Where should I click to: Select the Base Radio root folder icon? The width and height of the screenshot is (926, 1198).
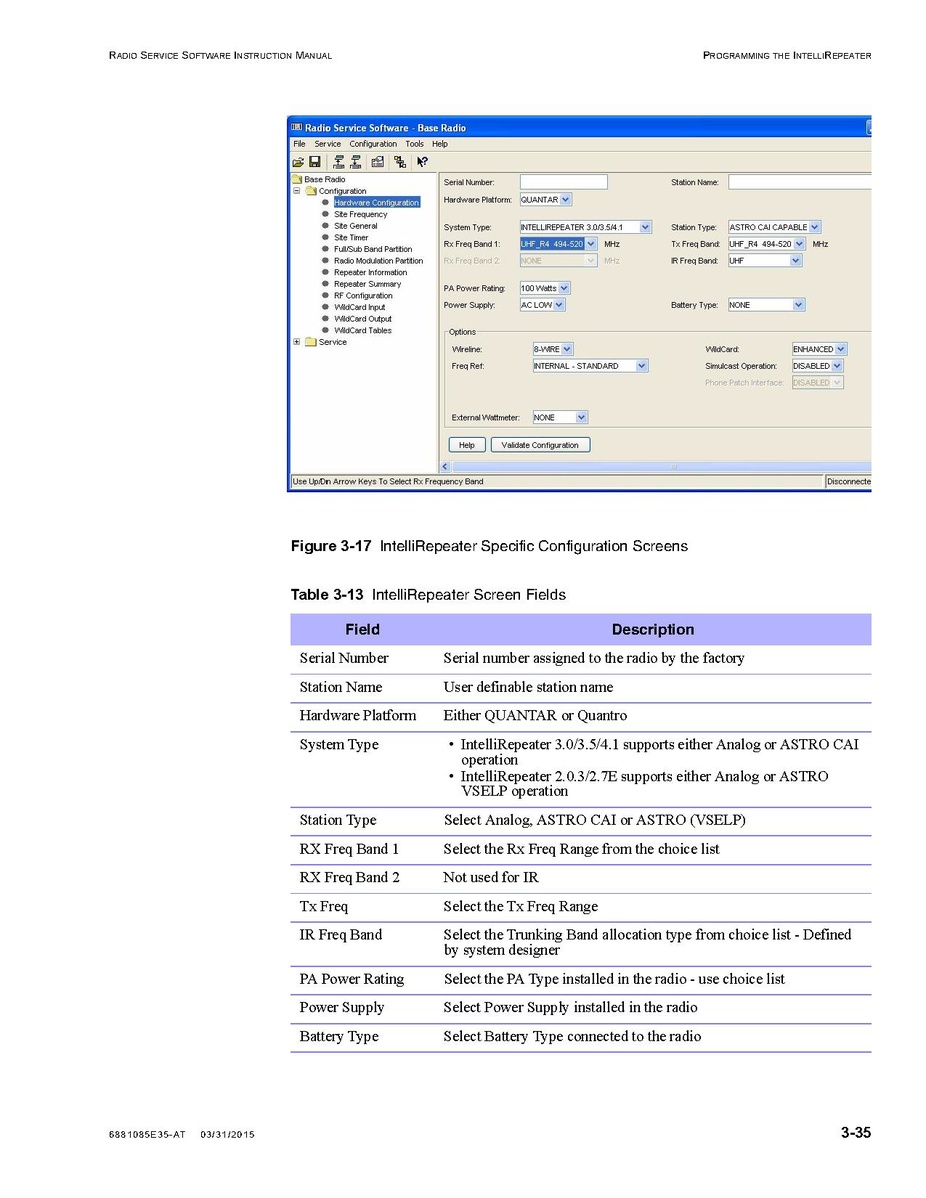click(297, 180)
